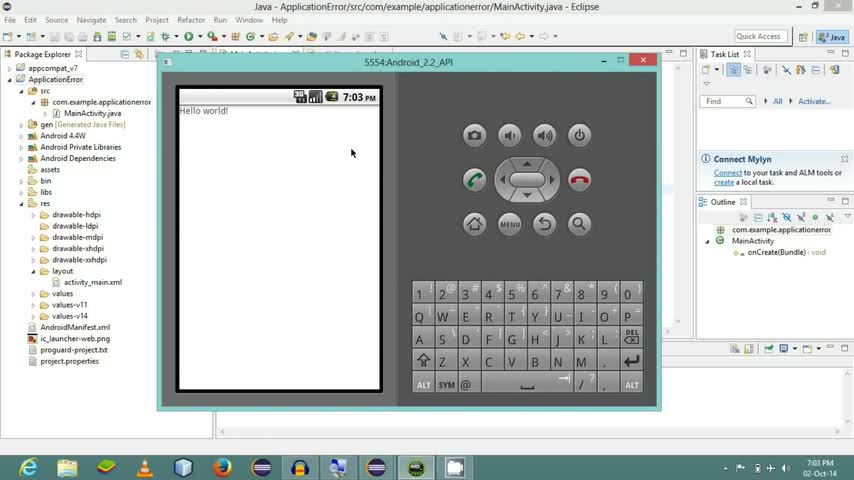
Task: Select AndroidManifest.xml file
Action: (75, 327)
